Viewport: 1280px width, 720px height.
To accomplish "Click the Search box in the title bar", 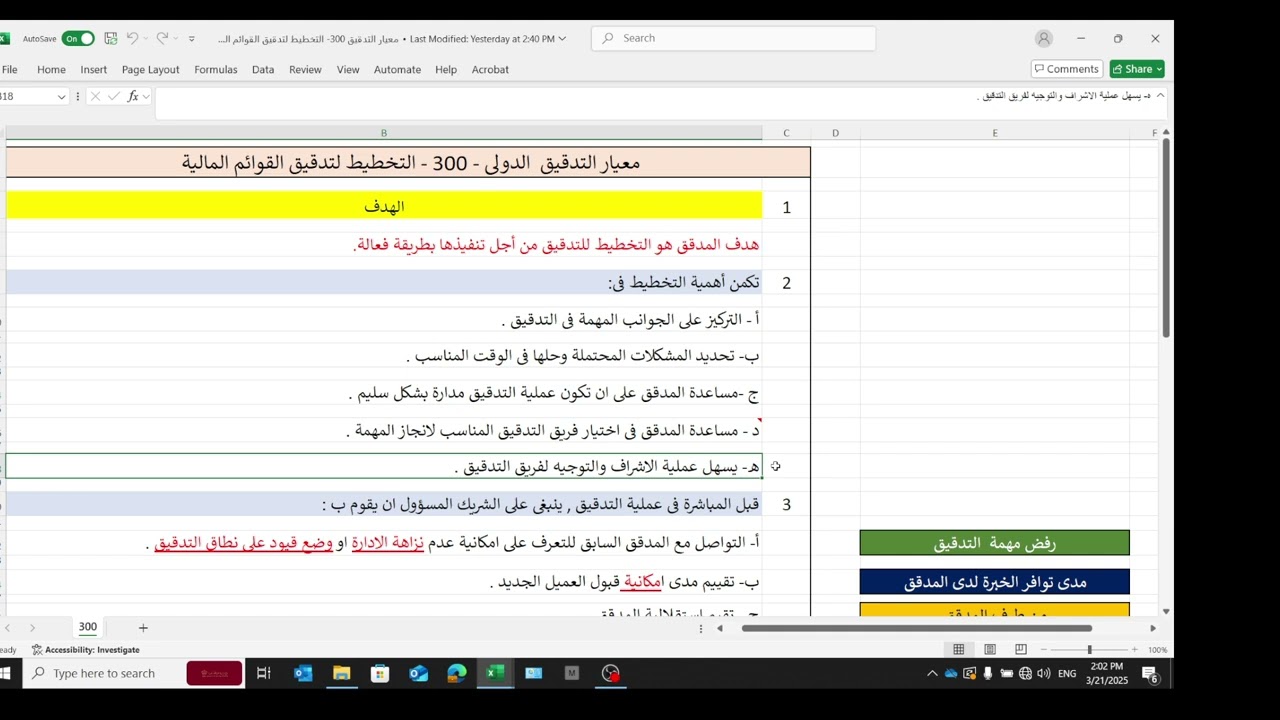I will point(734,38).
